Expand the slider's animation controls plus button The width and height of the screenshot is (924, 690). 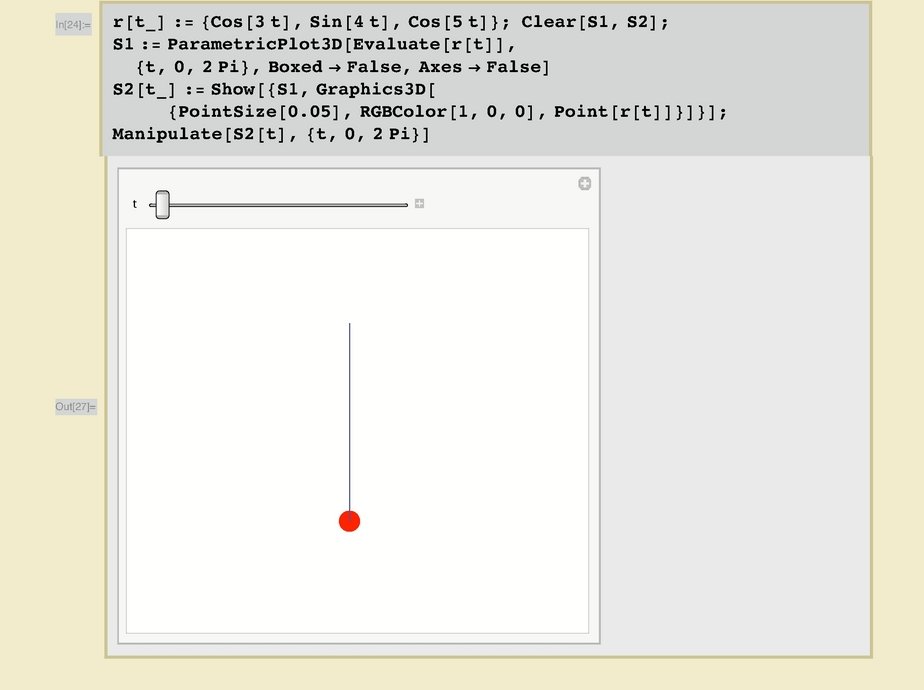coord(420,204)
